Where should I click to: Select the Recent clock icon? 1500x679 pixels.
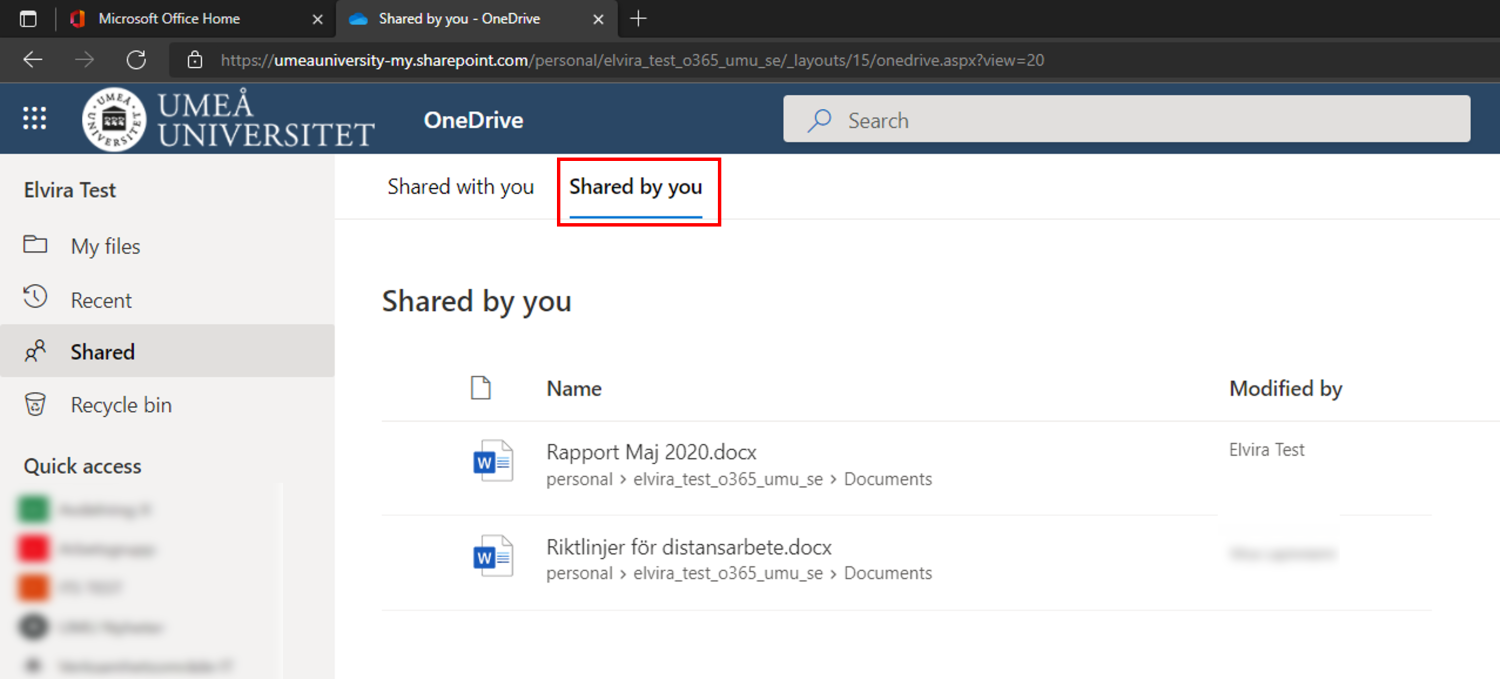(36, 299)
